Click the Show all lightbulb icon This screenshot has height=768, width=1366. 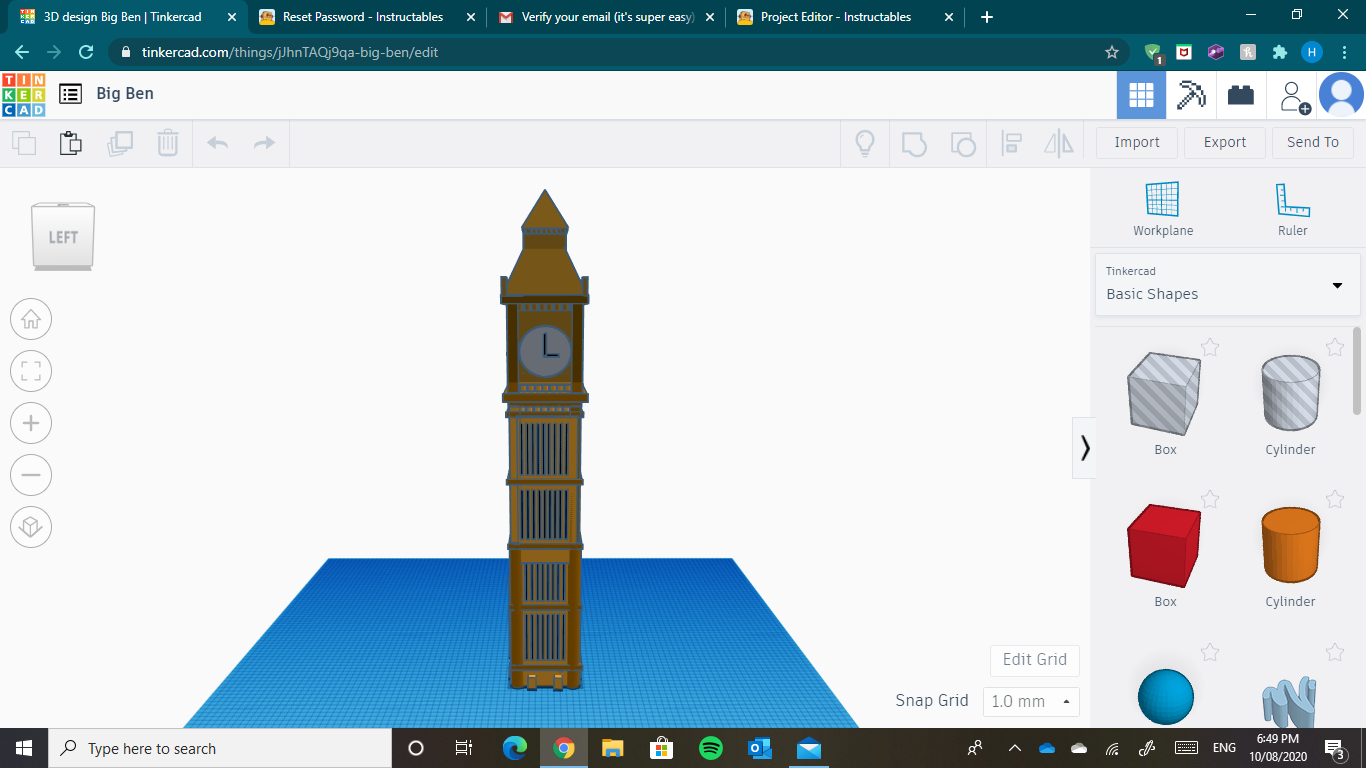click(865, 143)
